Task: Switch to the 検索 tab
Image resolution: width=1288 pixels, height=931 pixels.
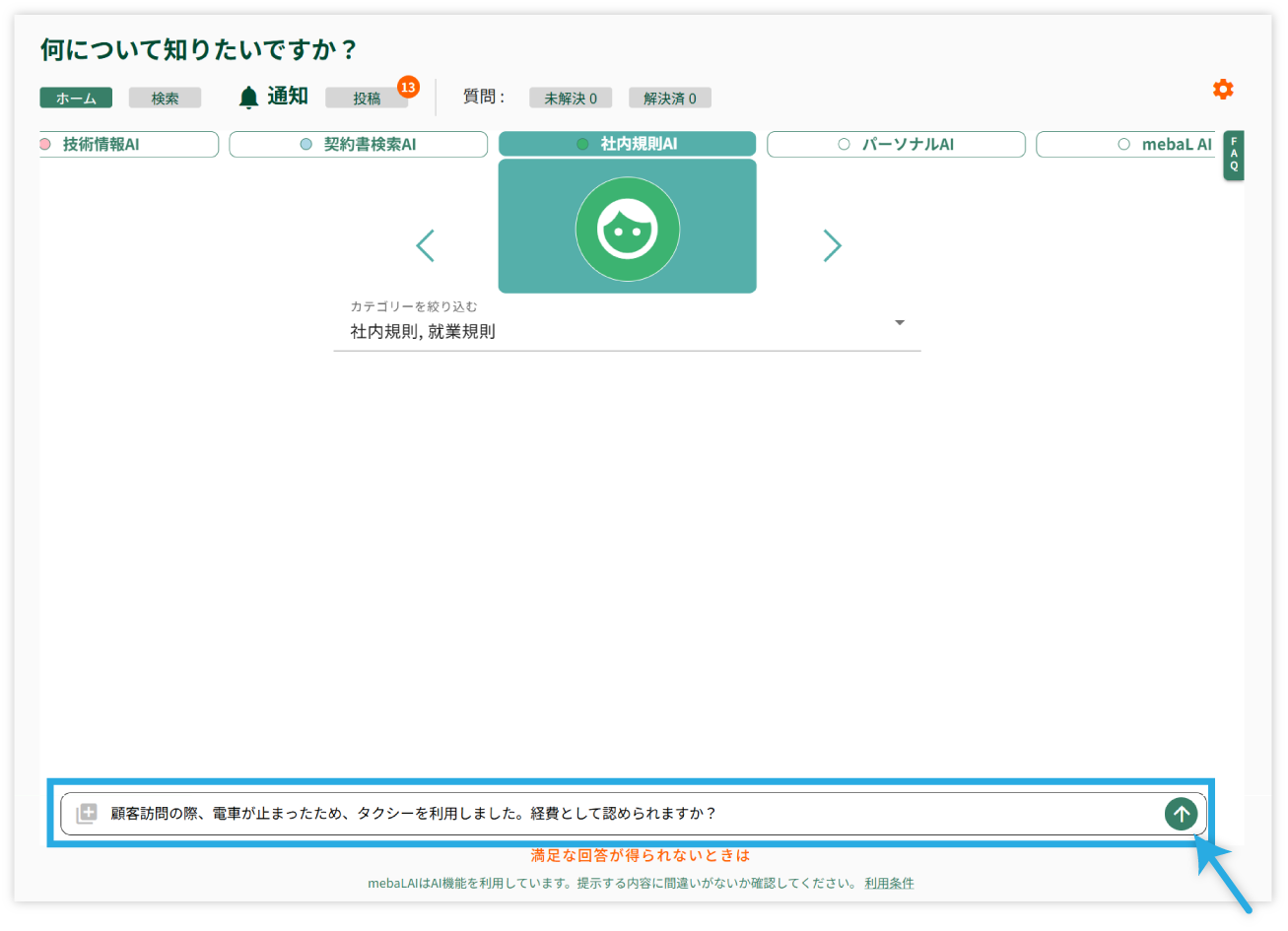Action: 165,99
